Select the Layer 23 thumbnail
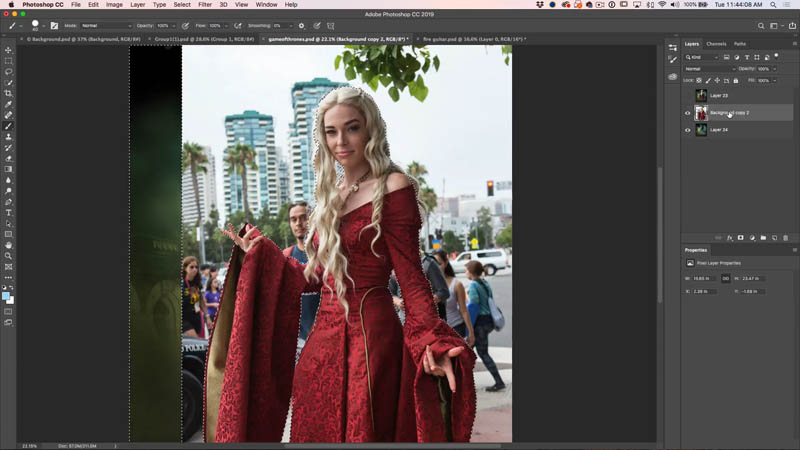The height and width of the screenshot is (450, 800). (x=702, y=95)
